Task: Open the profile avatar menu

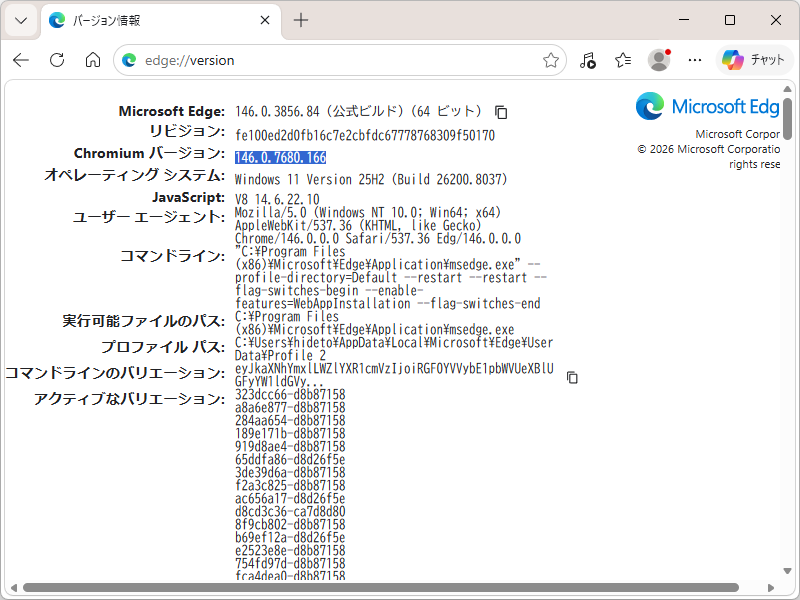Action: (x=658, y=60)
